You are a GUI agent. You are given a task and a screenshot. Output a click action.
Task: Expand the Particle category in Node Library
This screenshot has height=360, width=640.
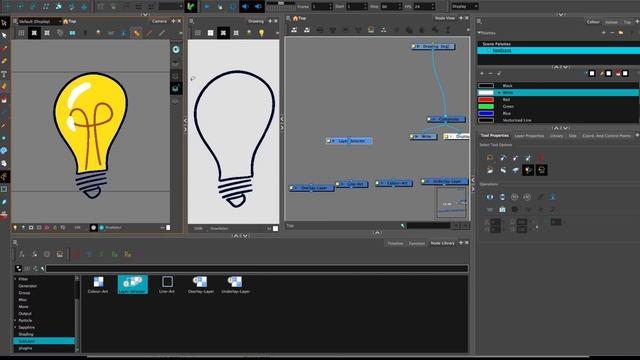click(x=16, y=320)
